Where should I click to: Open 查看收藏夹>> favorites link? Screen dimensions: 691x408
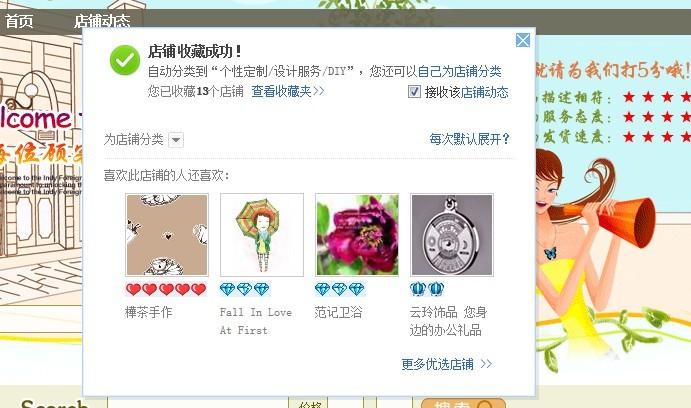point(288,91)
